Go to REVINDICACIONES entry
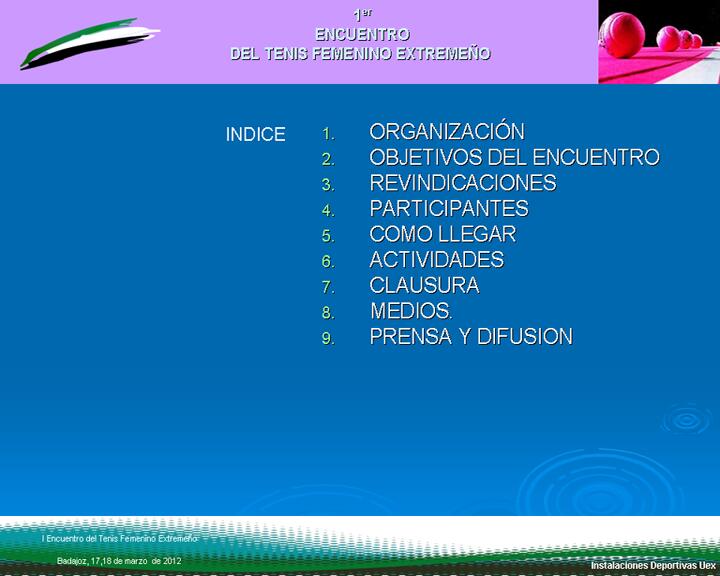 click(462, 184)
